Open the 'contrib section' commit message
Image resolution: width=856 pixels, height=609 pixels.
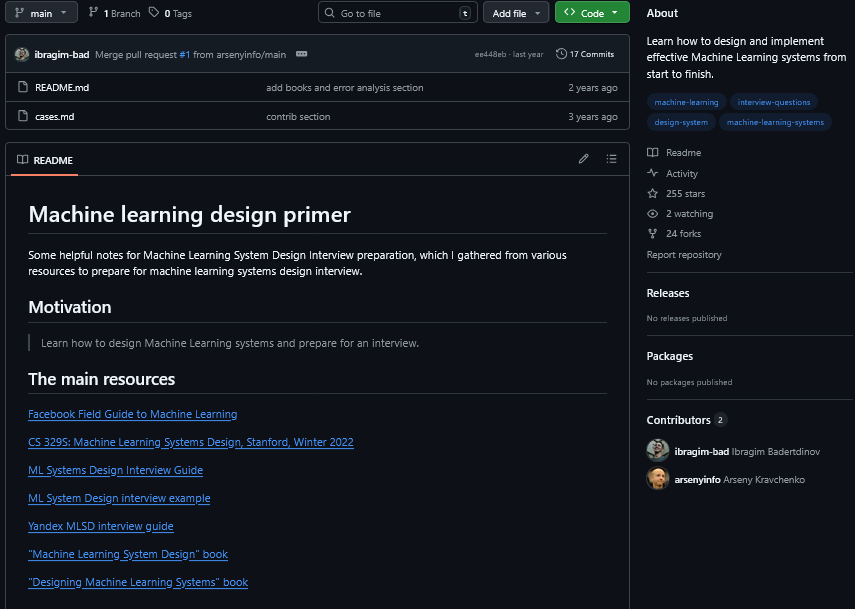298,117
